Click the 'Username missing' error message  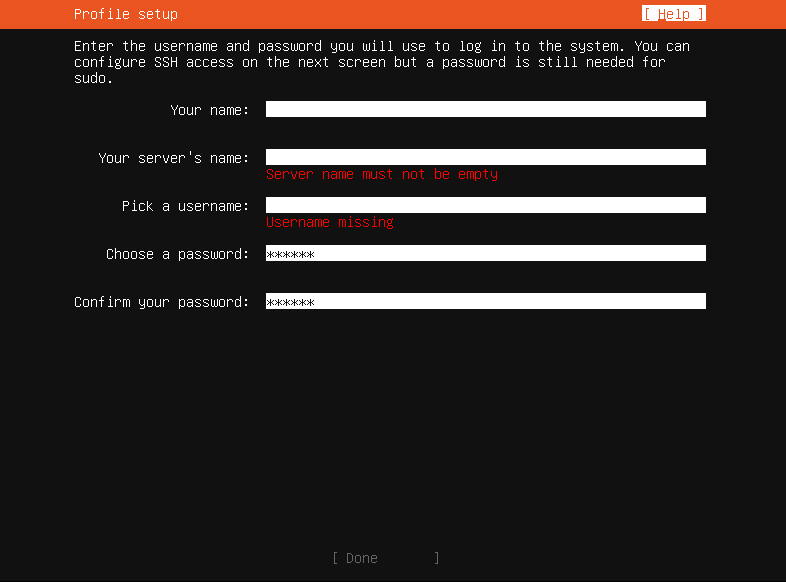click(x=329, y=222)
